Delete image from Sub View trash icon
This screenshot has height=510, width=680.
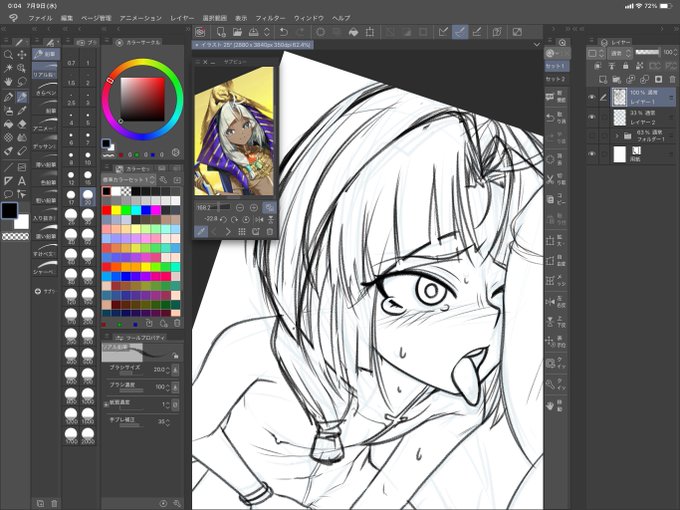tap(270, 232)
